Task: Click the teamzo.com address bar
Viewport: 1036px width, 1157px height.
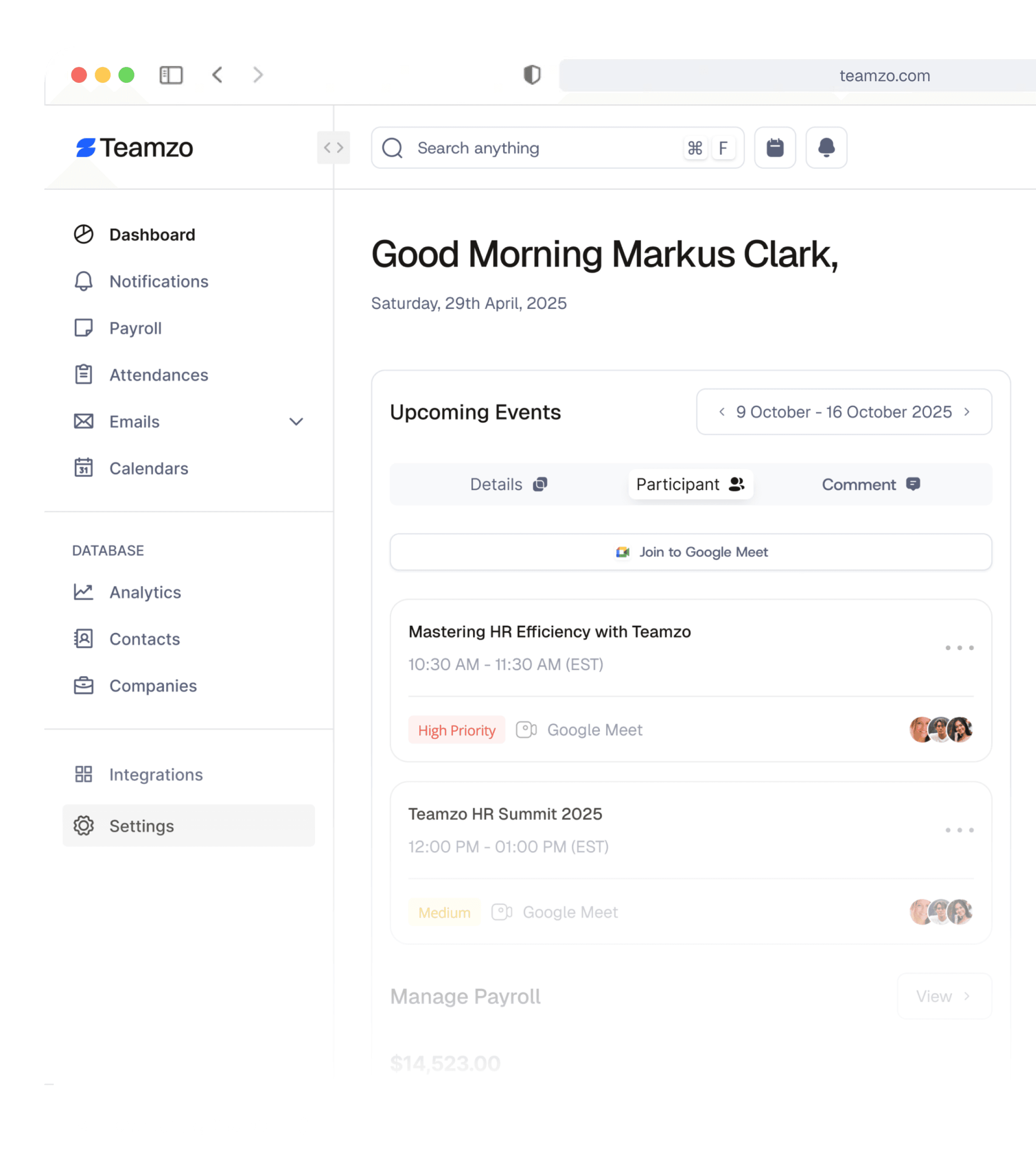Action: tap(797, 75)
